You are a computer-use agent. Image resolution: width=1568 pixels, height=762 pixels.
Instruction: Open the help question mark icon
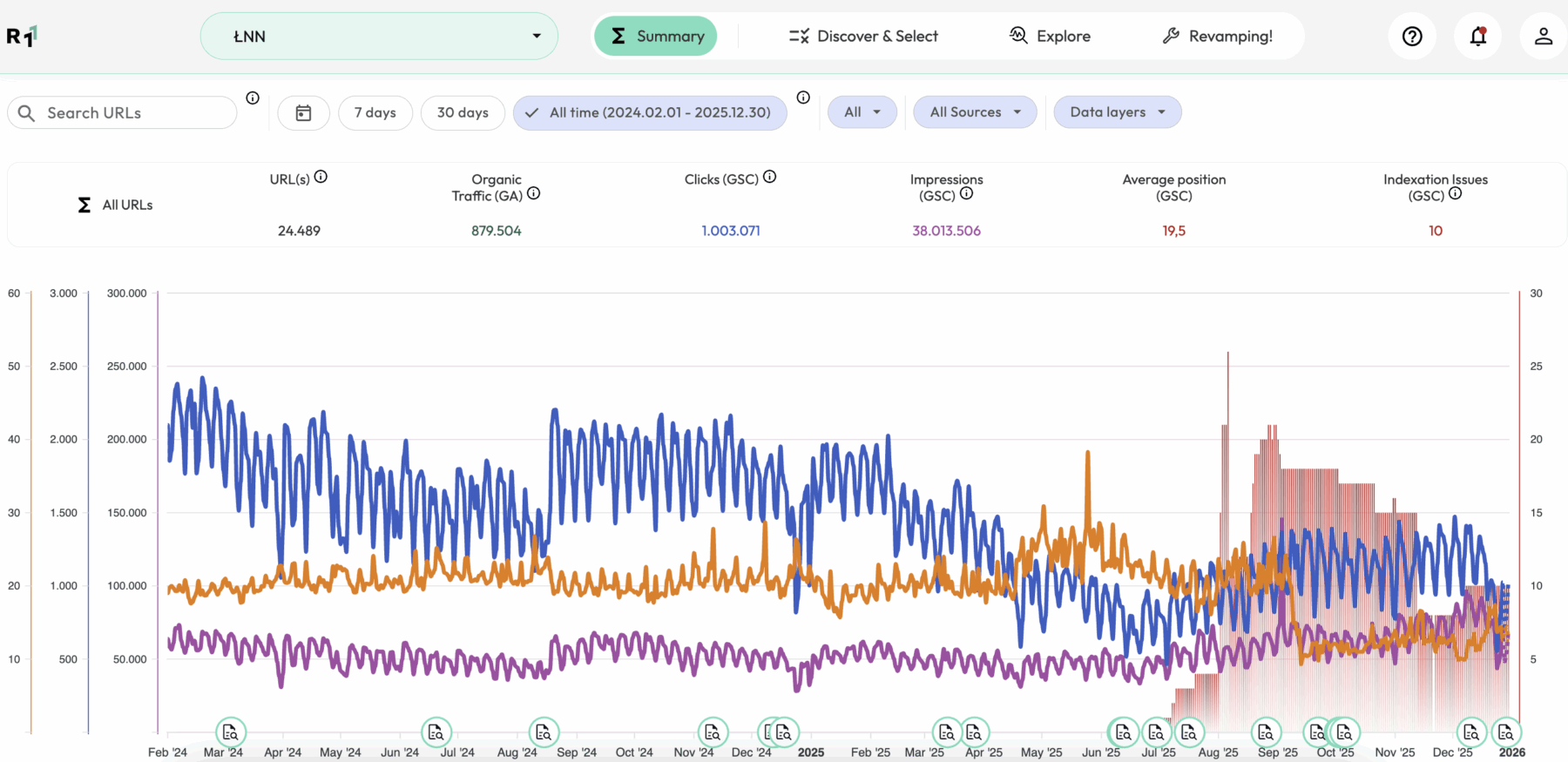[1412, 37]
